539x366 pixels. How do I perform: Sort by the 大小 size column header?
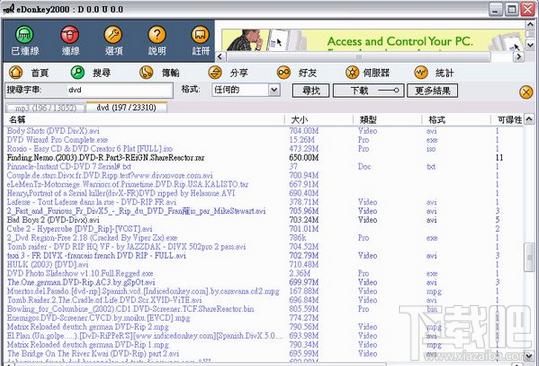point(319,120)
